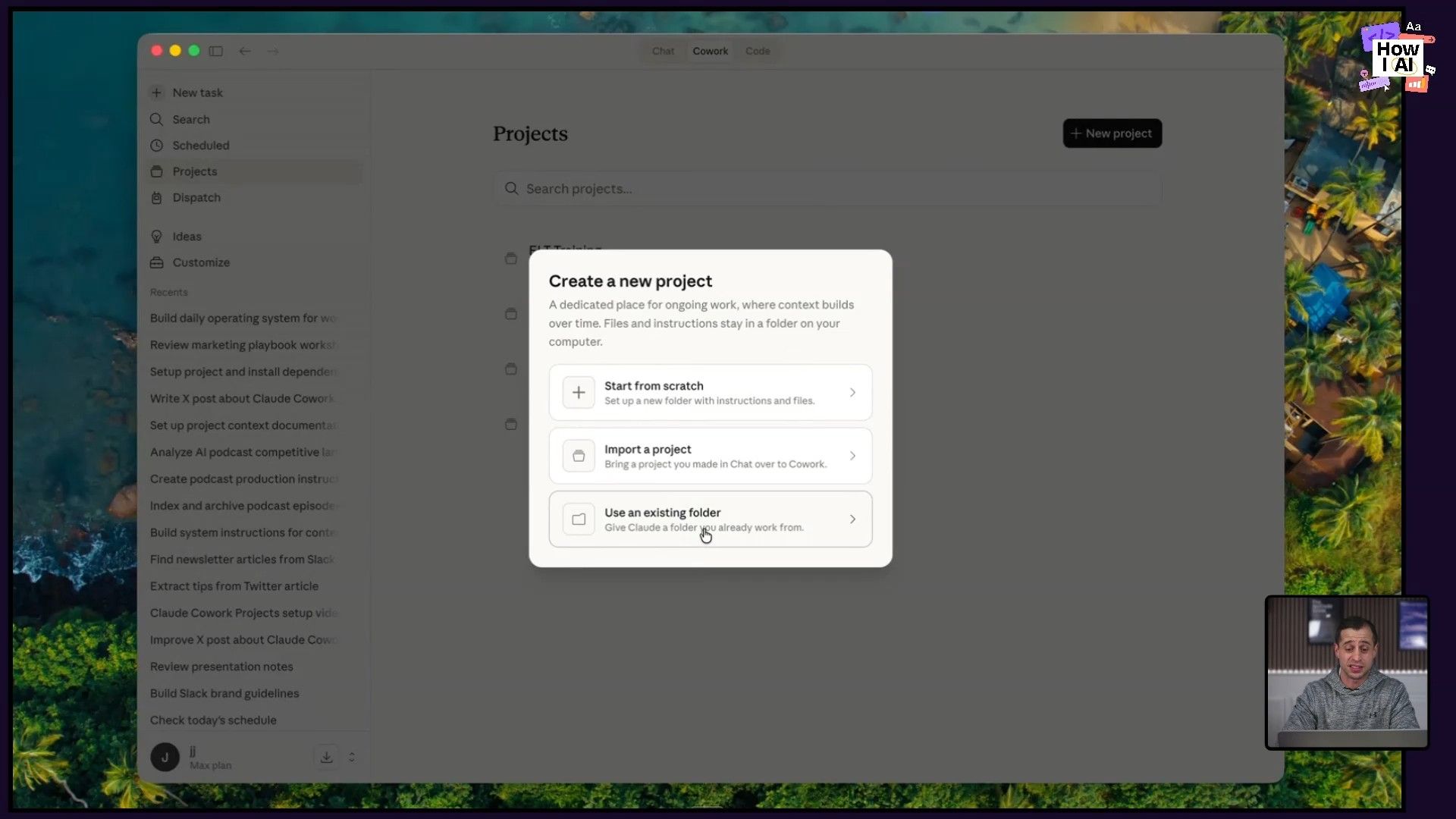Choose Start from scratch option

pos(711,392)
